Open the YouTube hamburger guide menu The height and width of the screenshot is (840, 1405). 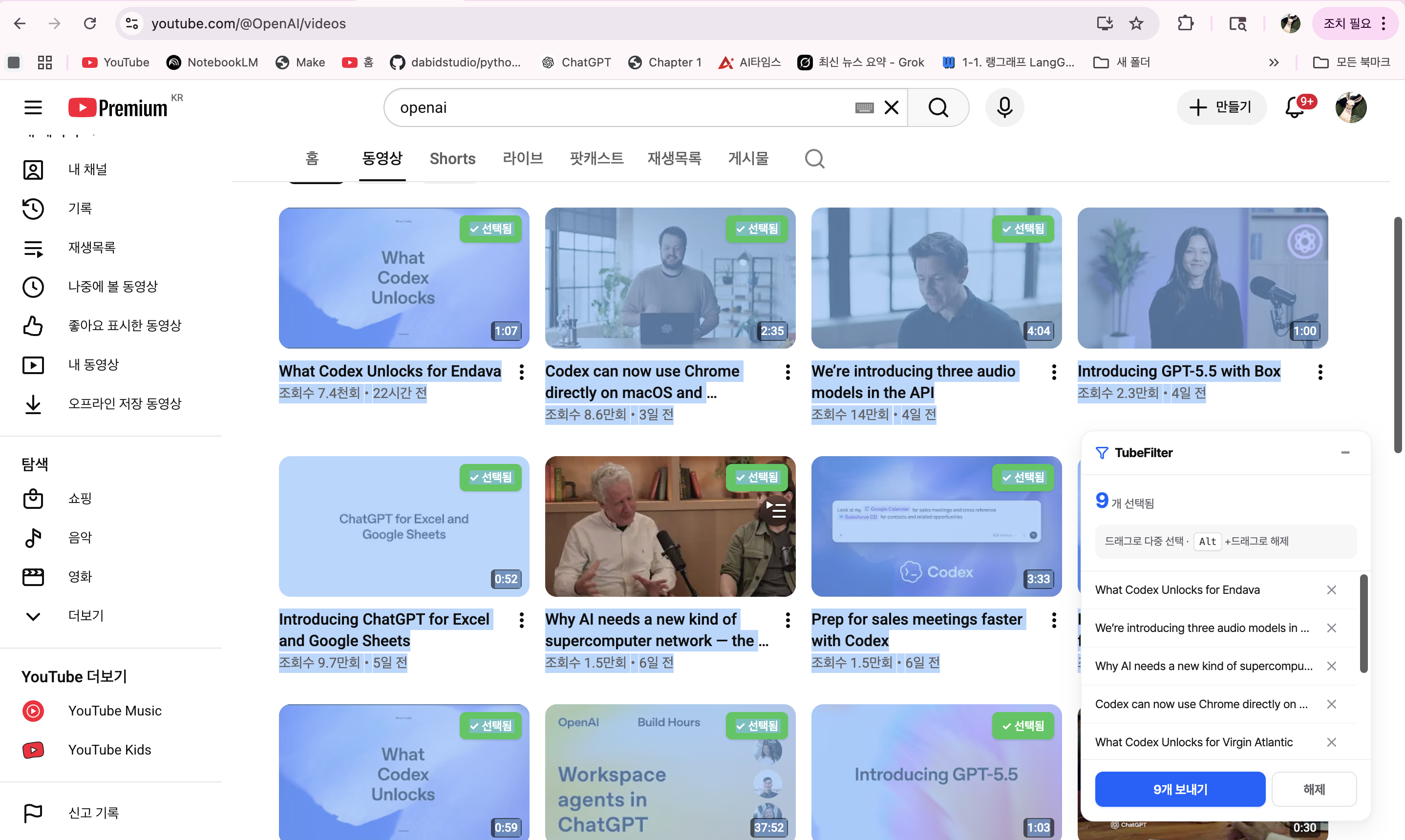click(33, 107)
